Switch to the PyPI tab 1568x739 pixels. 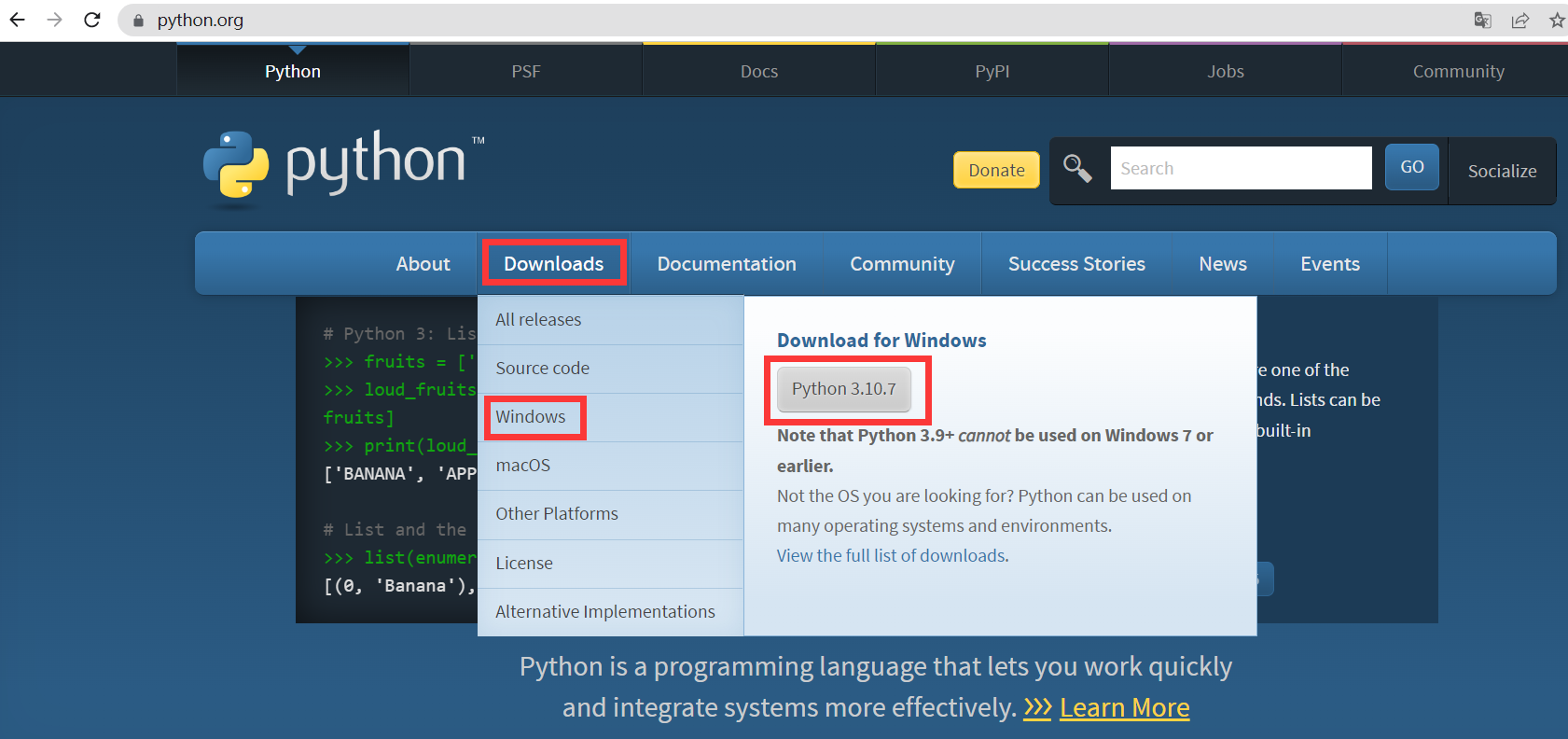pyautogui.click(x=992, y=71)
